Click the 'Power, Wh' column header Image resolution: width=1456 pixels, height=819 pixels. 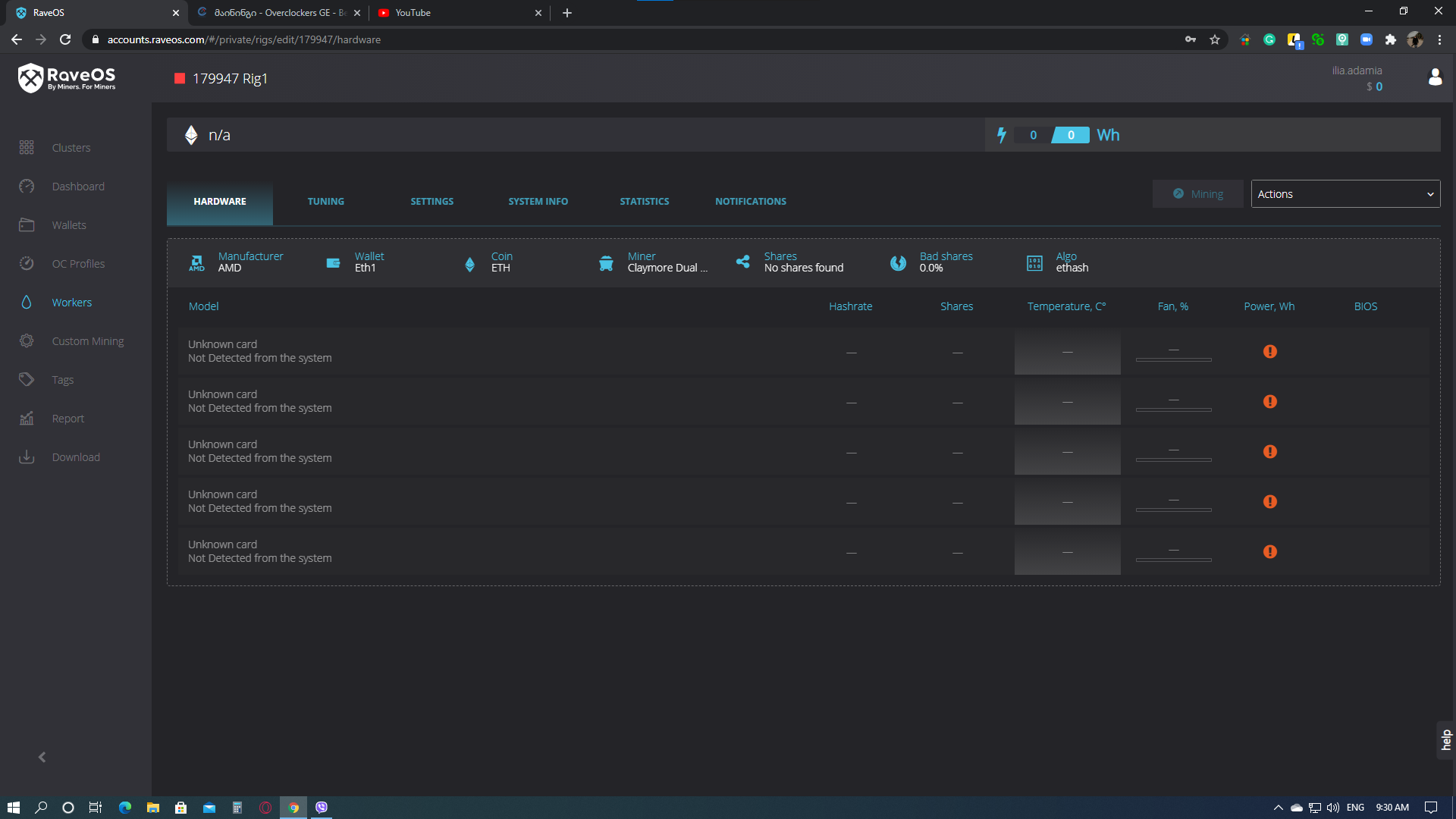[x=1269, y=306]
